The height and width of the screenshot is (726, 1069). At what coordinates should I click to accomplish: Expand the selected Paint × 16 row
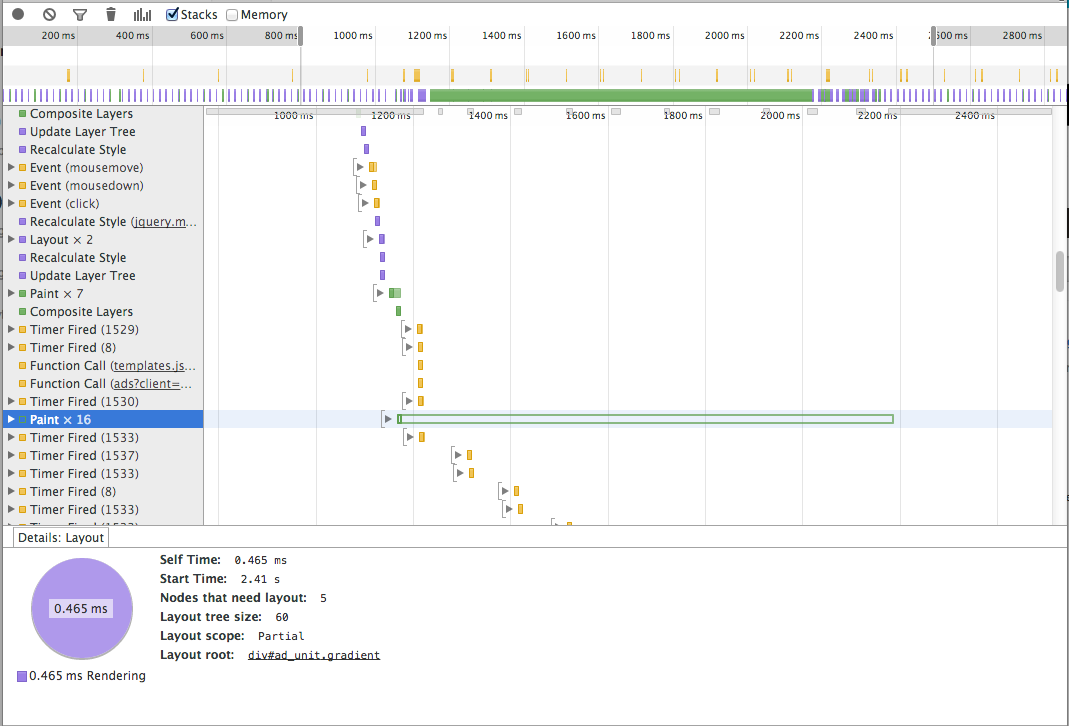11,420
